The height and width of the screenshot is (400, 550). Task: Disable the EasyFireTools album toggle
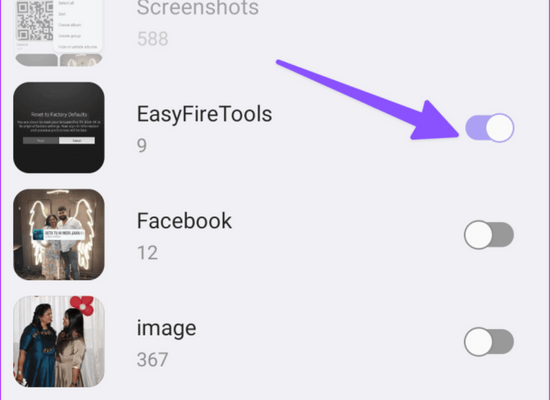pyautogui.click(x=490, y=128)
